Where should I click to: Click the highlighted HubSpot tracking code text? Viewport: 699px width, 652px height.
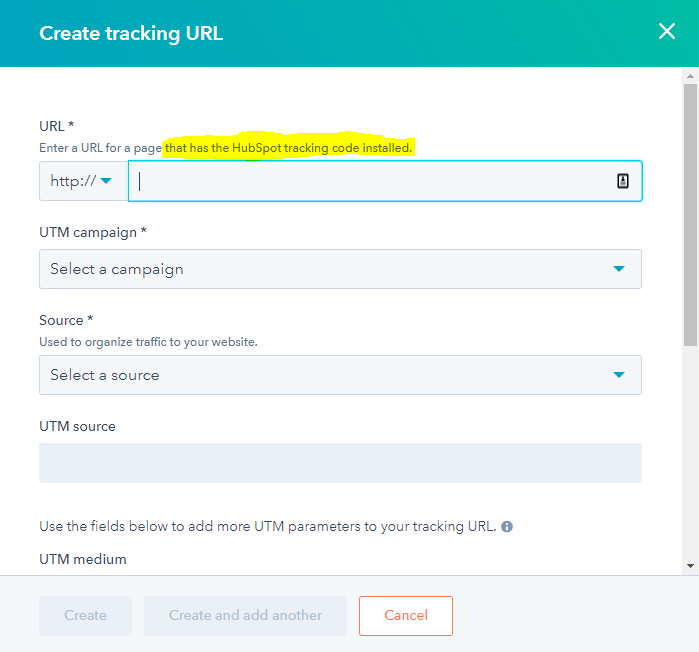[288, 148]
